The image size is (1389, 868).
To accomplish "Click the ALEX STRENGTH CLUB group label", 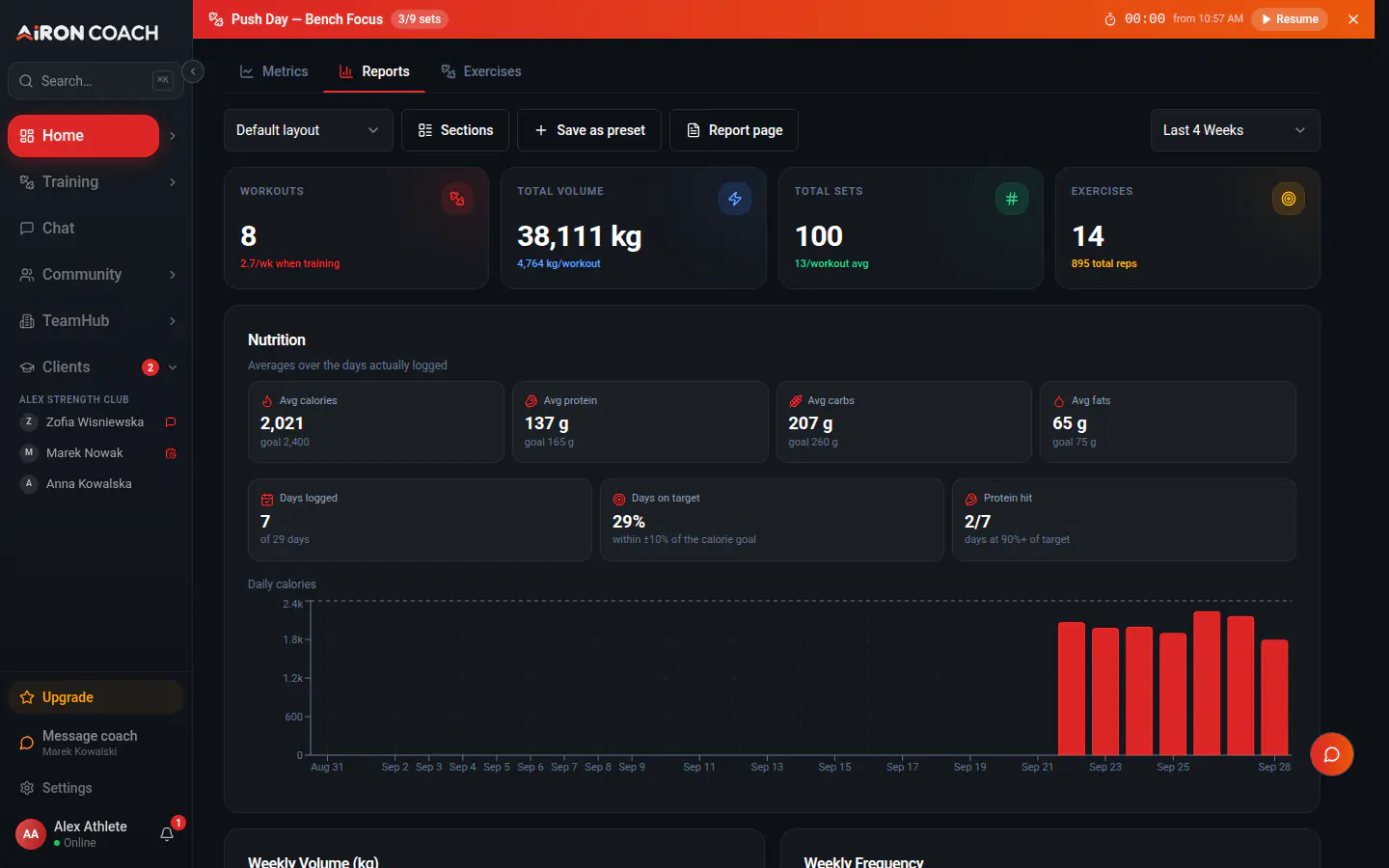I will tap(74, 399).
